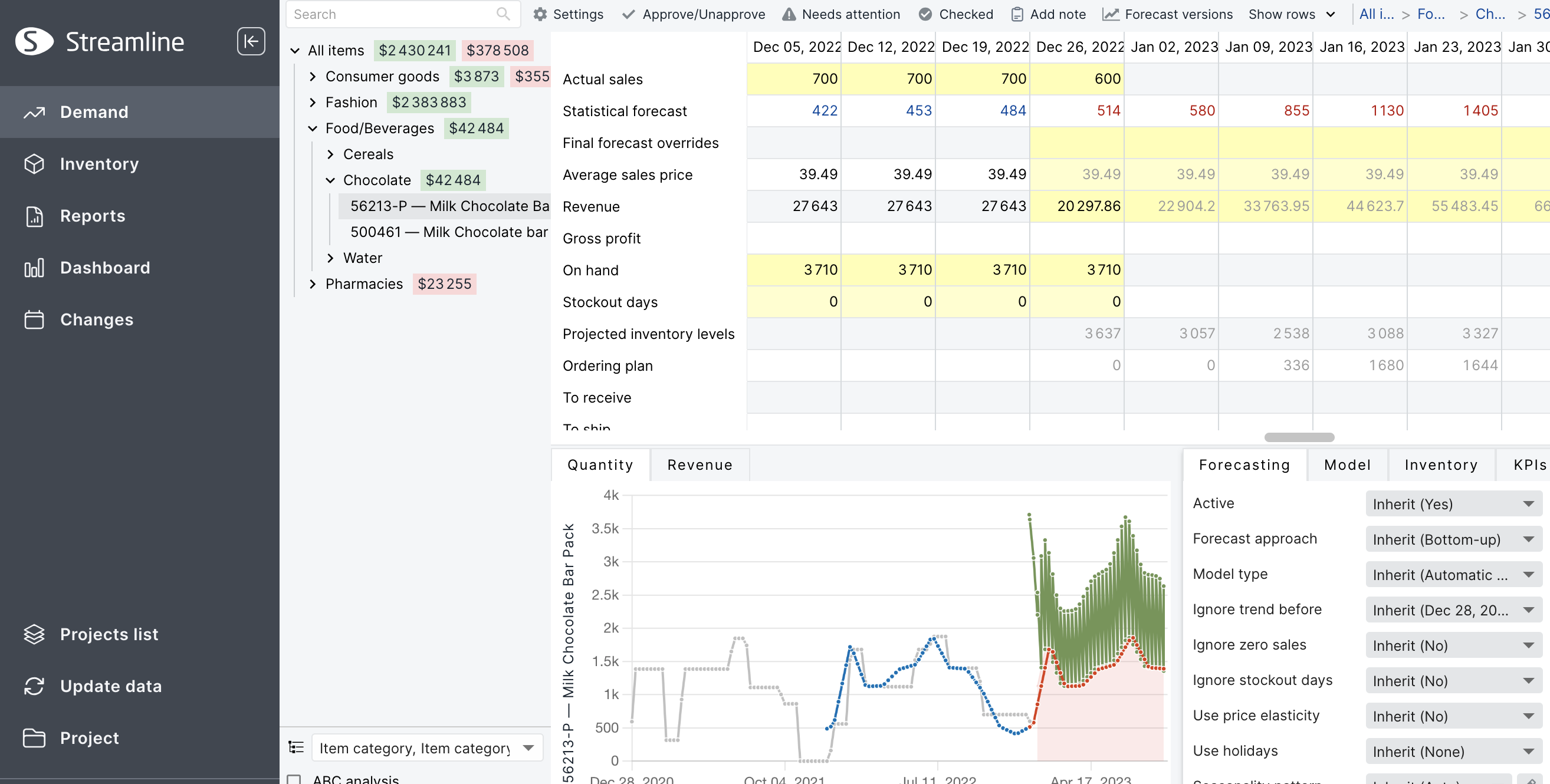
Task: Click the Add note clipboard icon
Action: coord(1017,14)
